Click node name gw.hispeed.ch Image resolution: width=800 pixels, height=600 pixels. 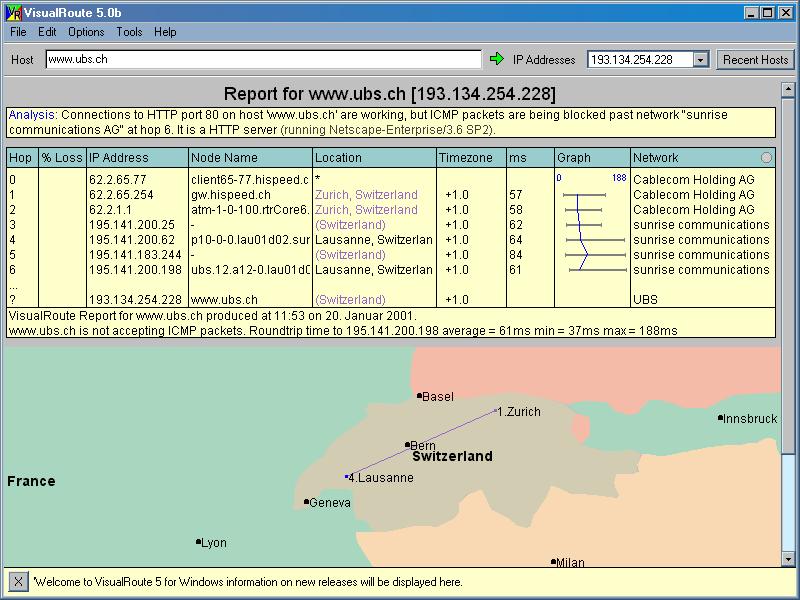point(231,195)
